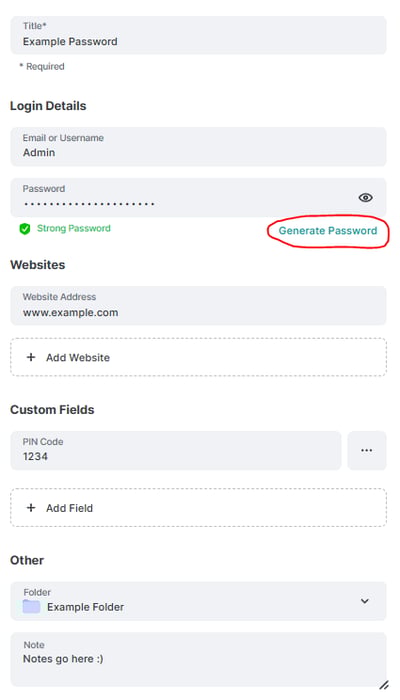Click inside the Note text area
Viewport: 400px width, 700px height.
[x=198, y=659]
